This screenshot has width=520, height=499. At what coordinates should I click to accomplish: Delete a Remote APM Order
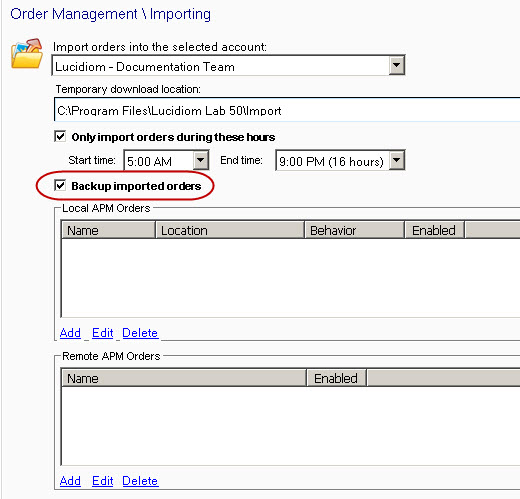[x=140, y=481]
